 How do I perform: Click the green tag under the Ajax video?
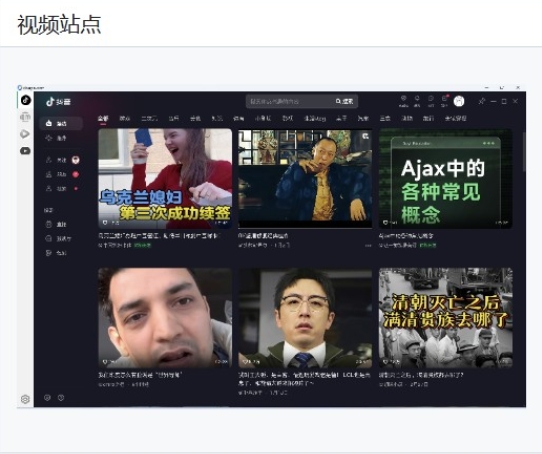(x=428, y=245)
